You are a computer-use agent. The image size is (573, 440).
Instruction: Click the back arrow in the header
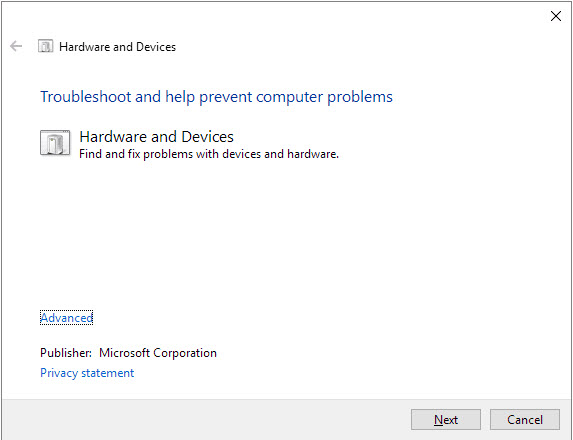tap(16, 46)
